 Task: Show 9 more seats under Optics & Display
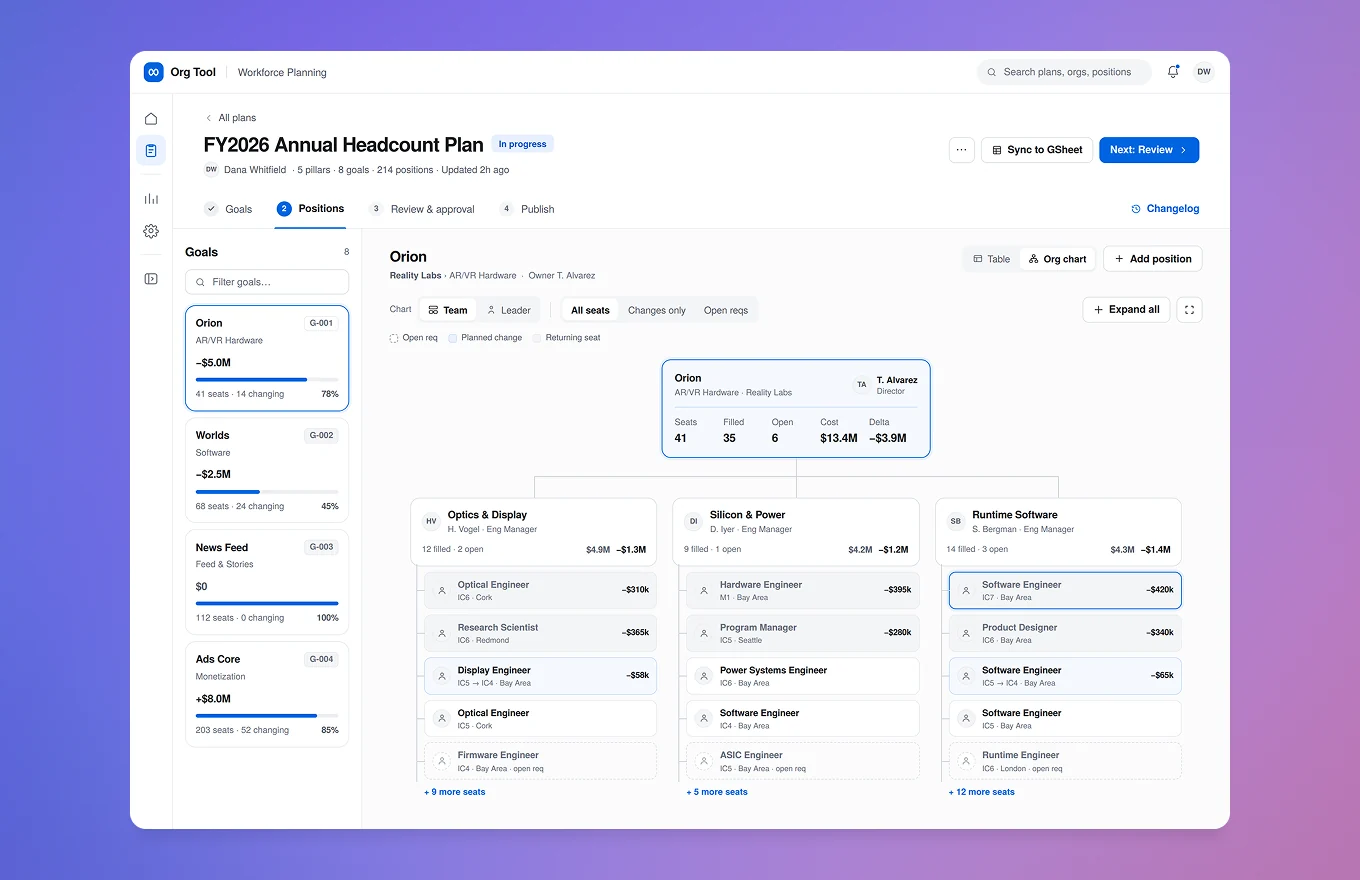[x=455, y=792]
